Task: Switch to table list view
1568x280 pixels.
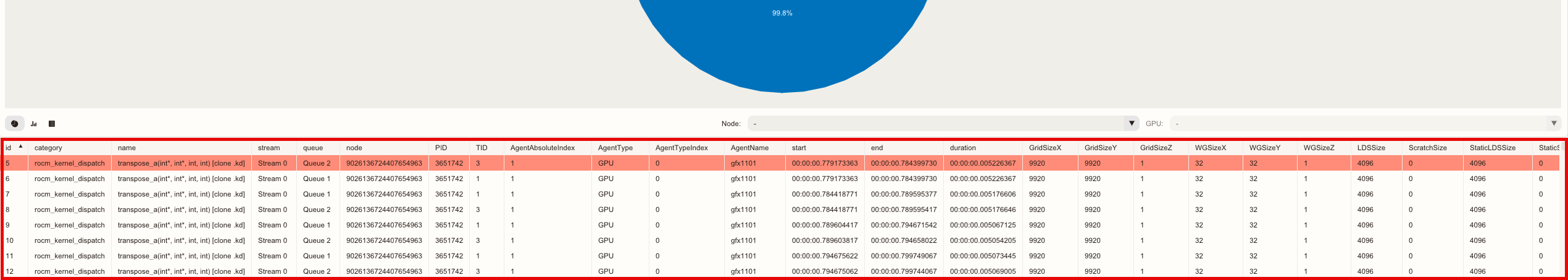Action: point(52,124)
